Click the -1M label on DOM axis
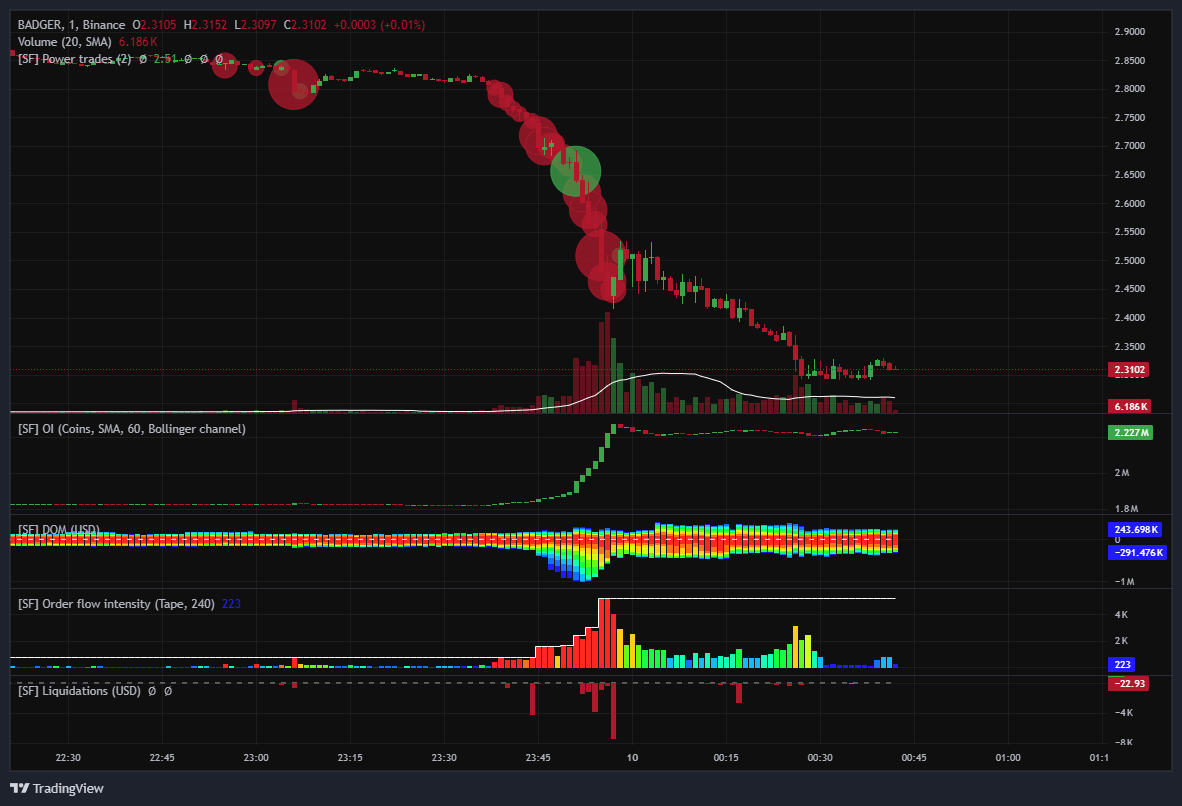 (x=1125, y=581)
